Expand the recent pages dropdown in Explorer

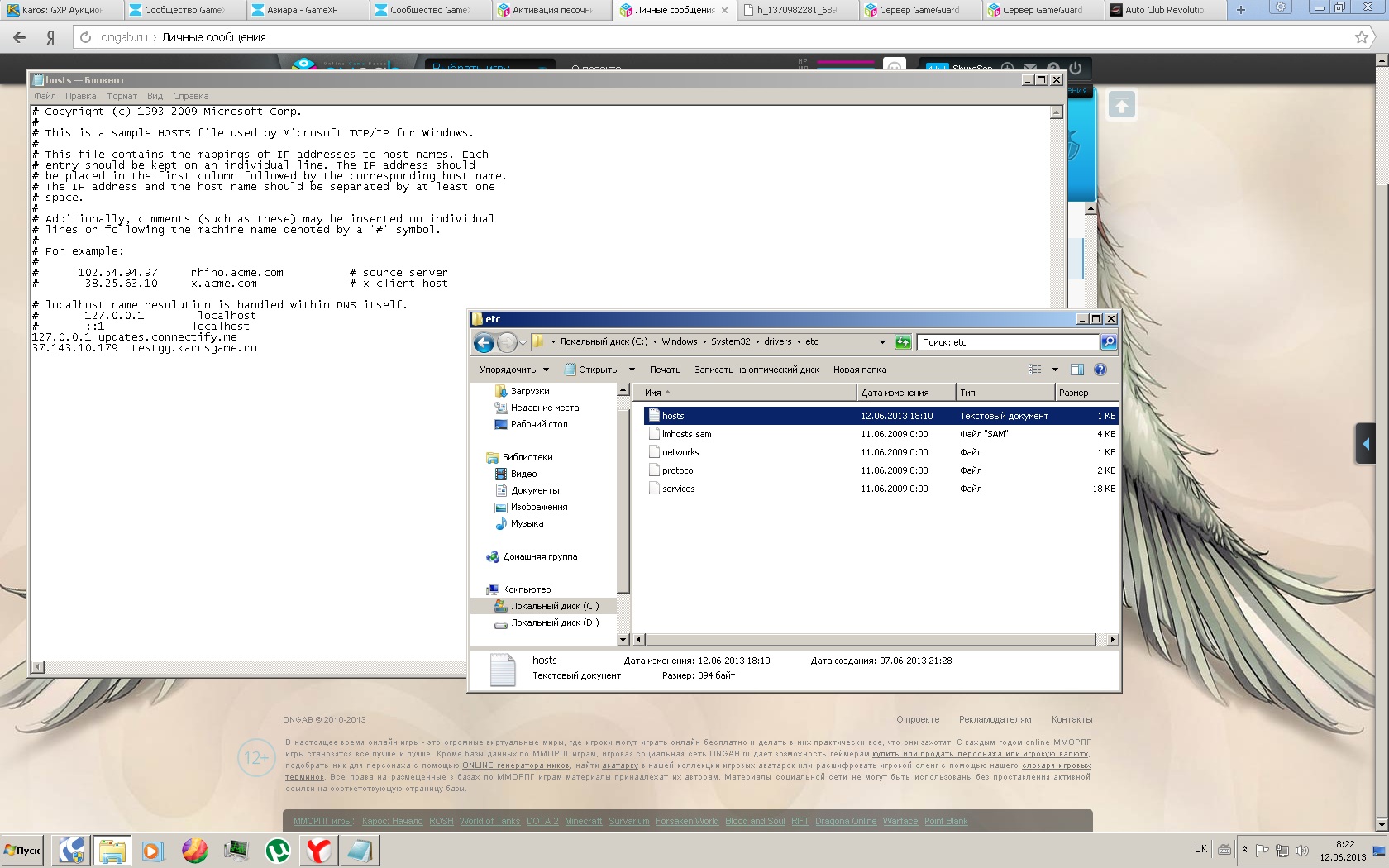click(523, 343)
